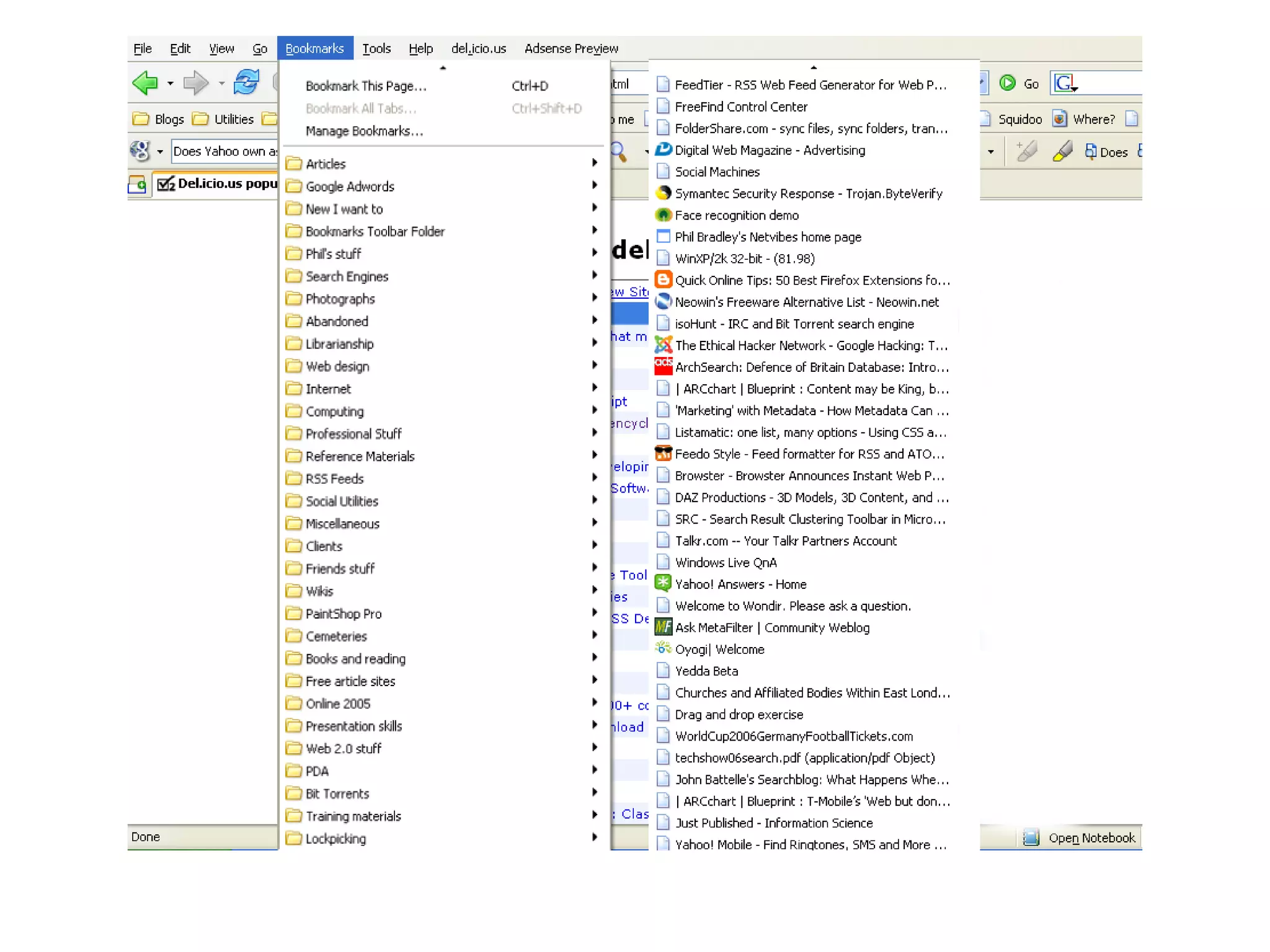1270x952 pixels.
Task: Click the gray Forward arrow button
Action: point(196,83)
